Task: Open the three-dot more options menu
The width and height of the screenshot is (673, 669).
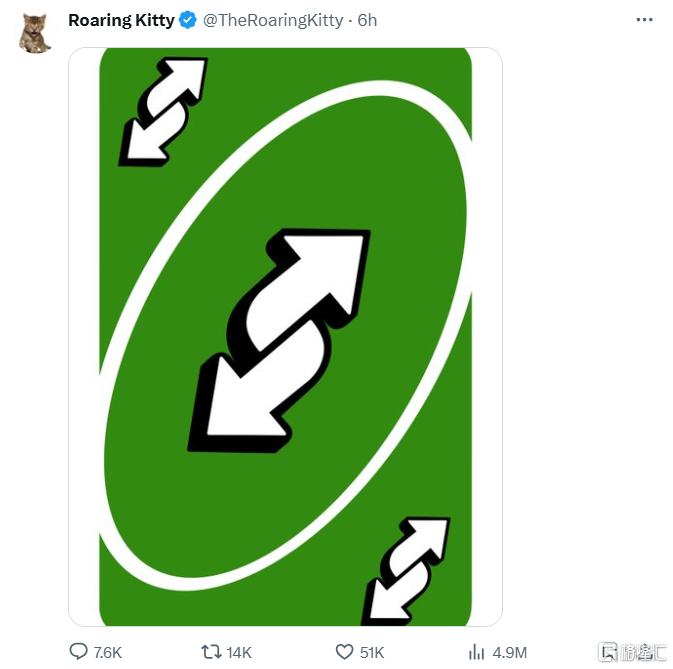Action: coord(647,20)
